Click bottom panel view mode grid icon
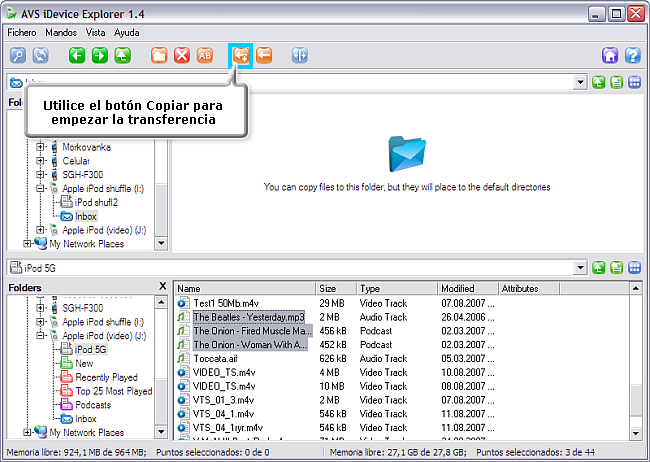Screen dimensions: 650x462 point(635,268)
